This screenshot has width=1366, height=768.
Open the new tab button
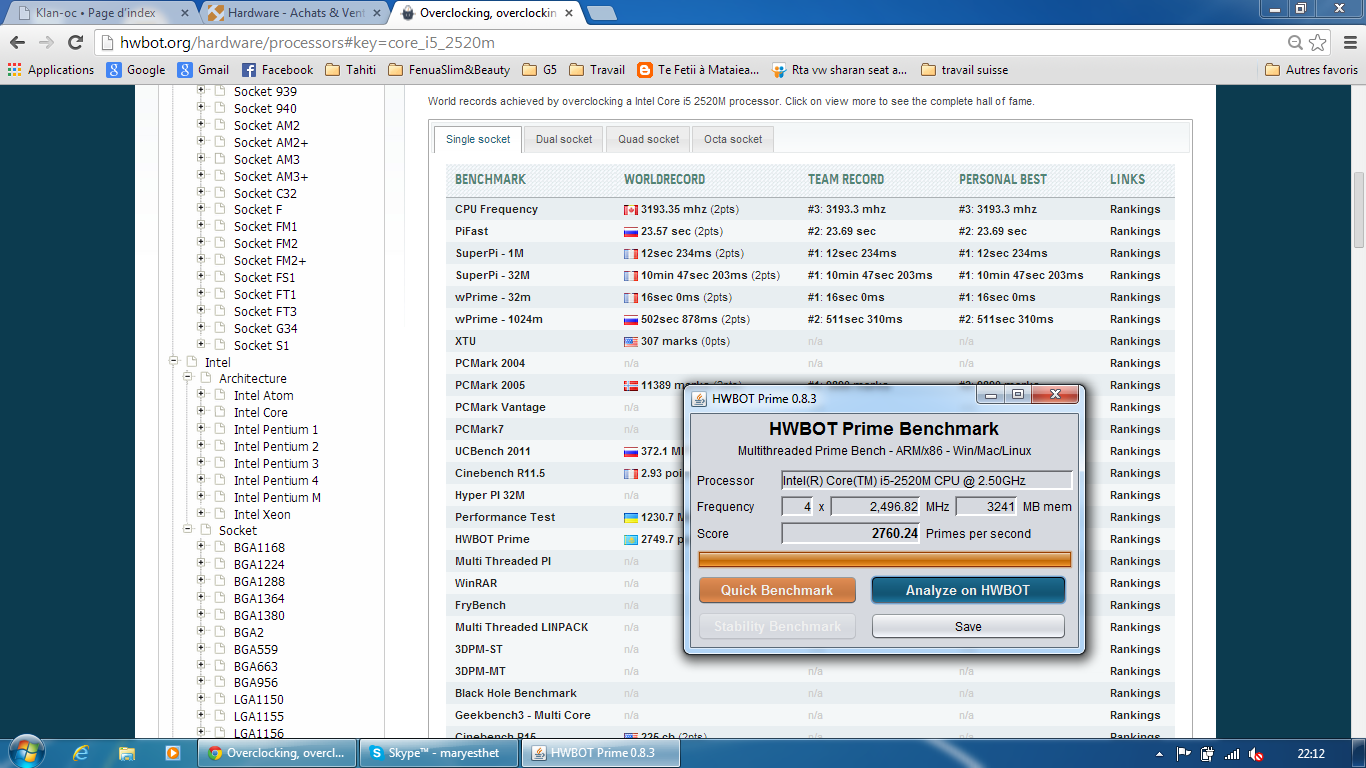[601, 13]
